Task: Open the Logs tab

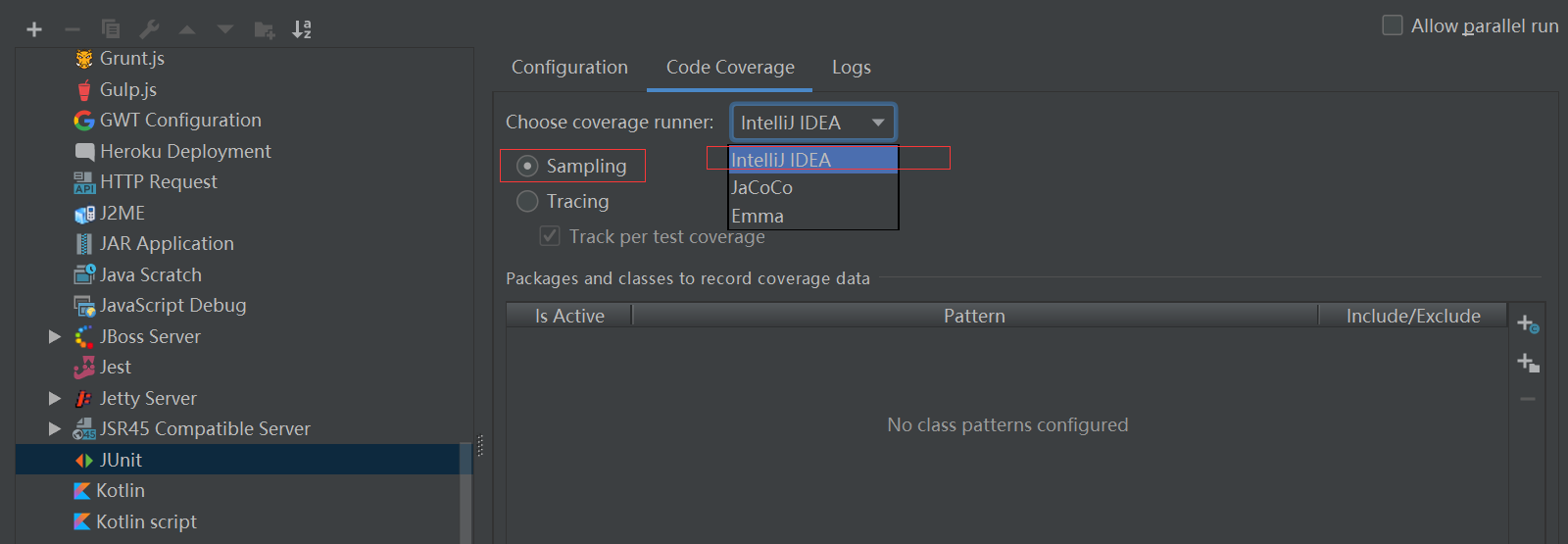Action: [x=852, y=67]
